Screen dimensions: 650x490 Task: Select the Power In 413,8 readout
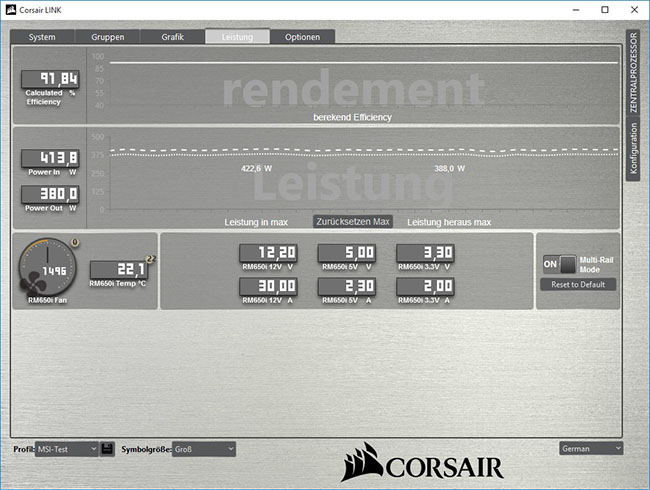click(x=50, y=158)
